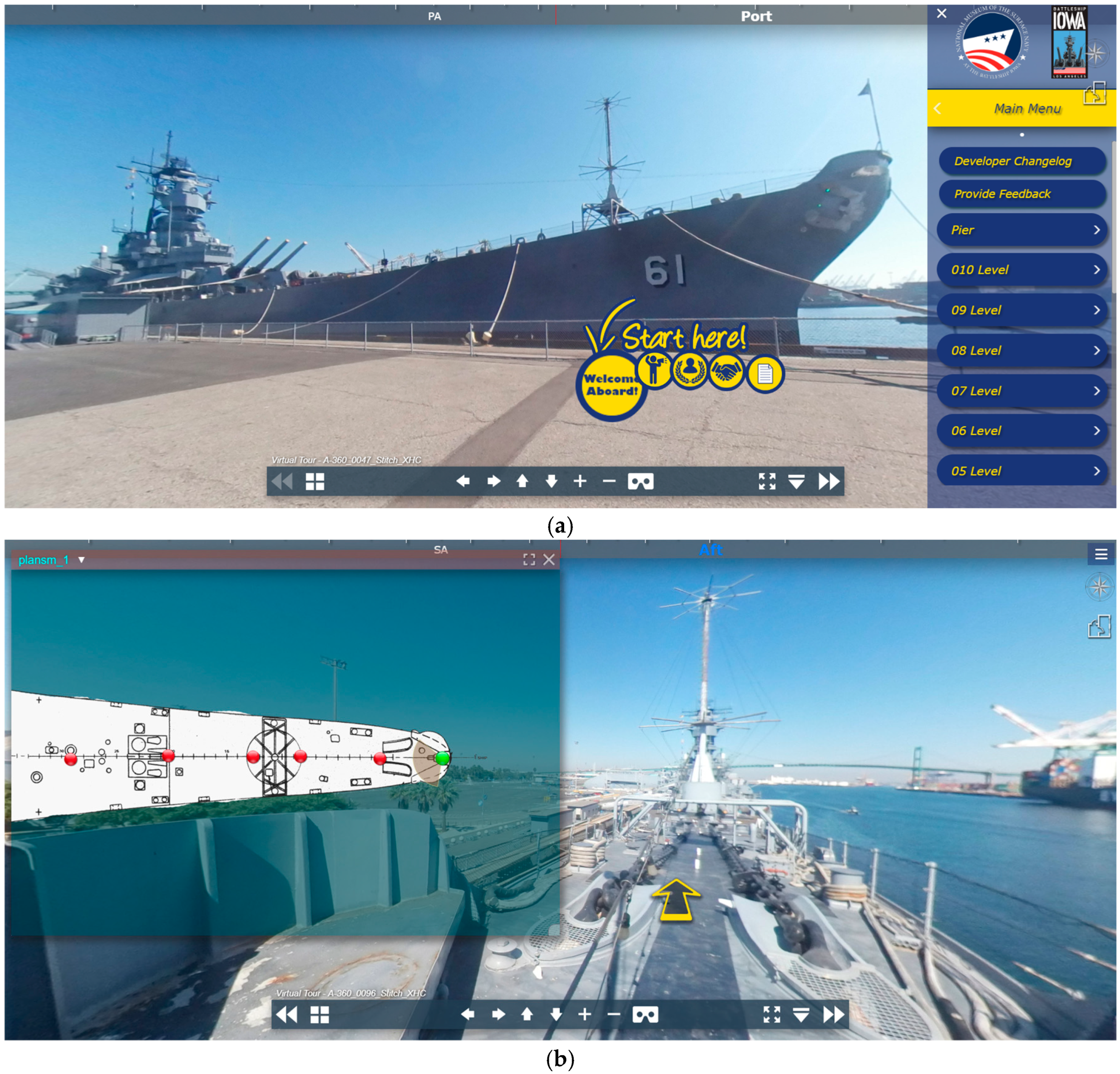Viewport: 1120px width, 1074px height.
Task: Click the document hotspot icon
Action: [x=764, y=374]
